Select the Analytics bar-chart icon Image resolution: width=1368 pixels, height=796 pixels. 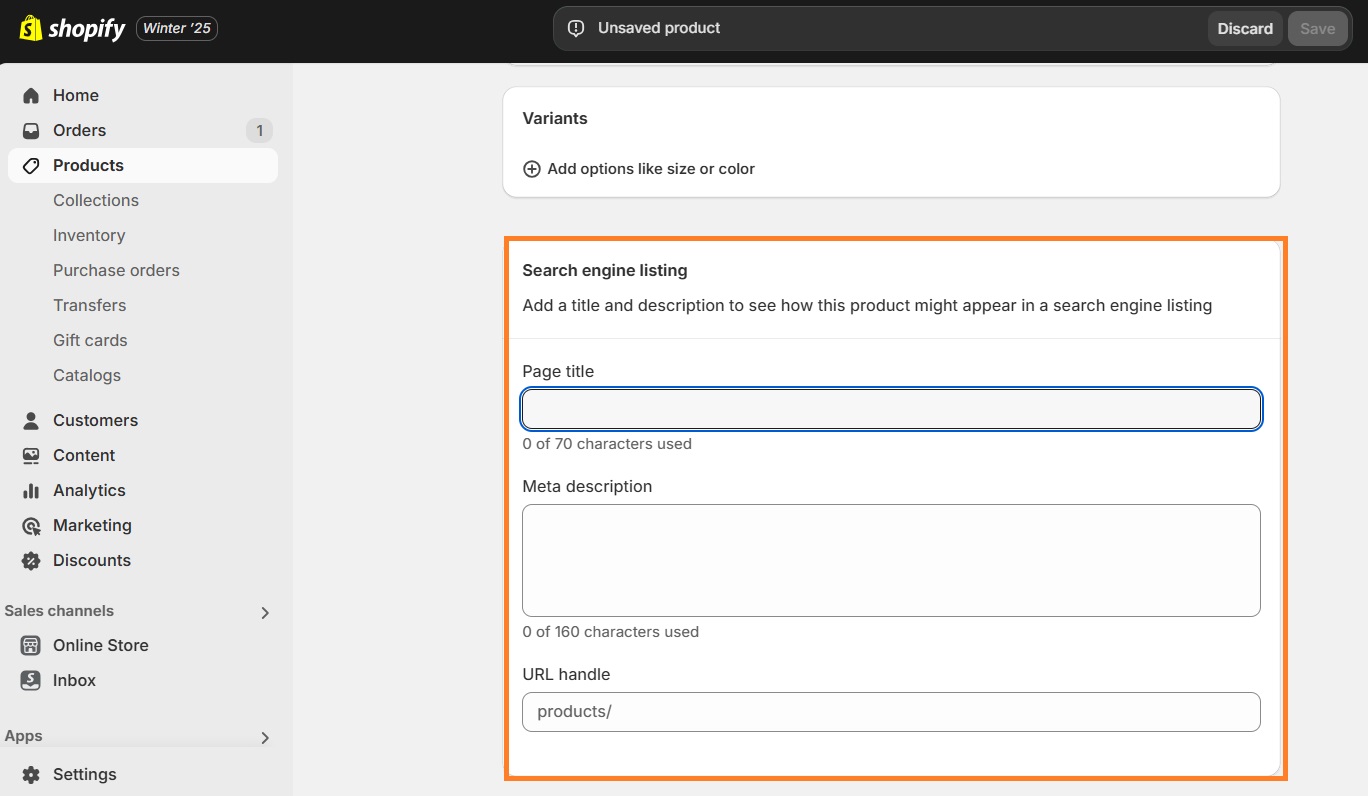(x=32, y=490)
